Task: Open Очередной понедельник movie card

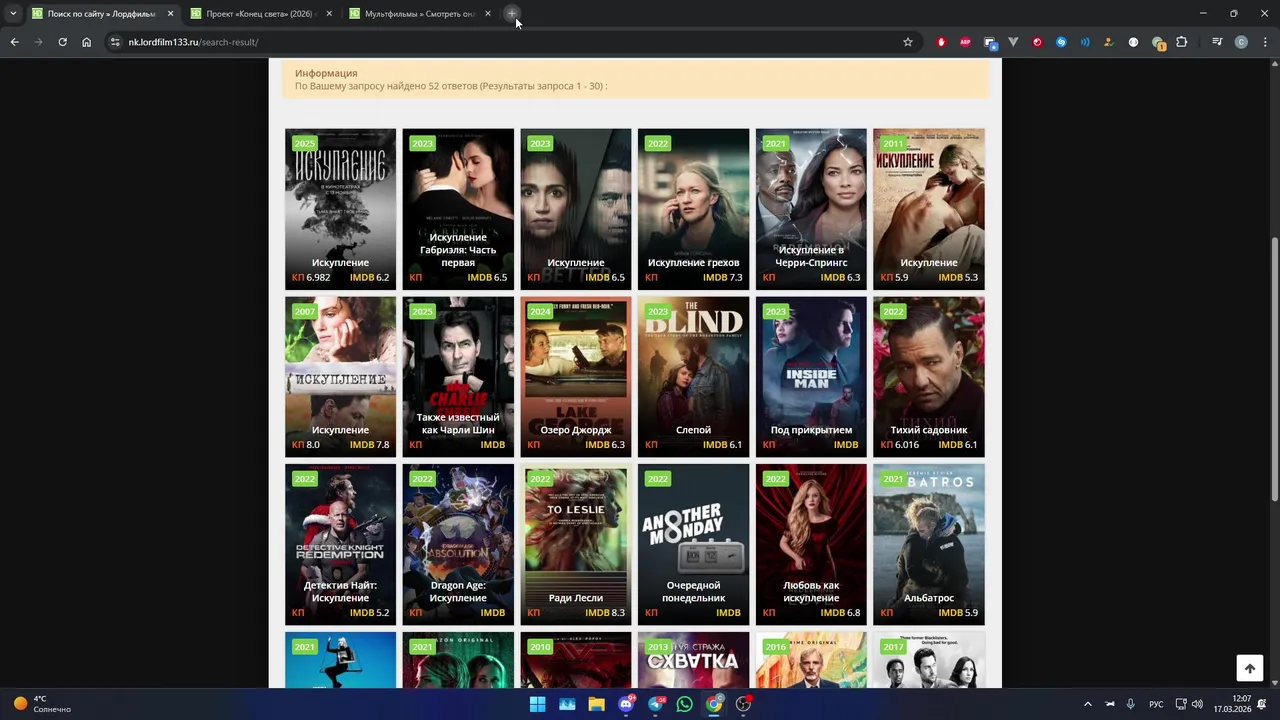Action: (693, 545)
